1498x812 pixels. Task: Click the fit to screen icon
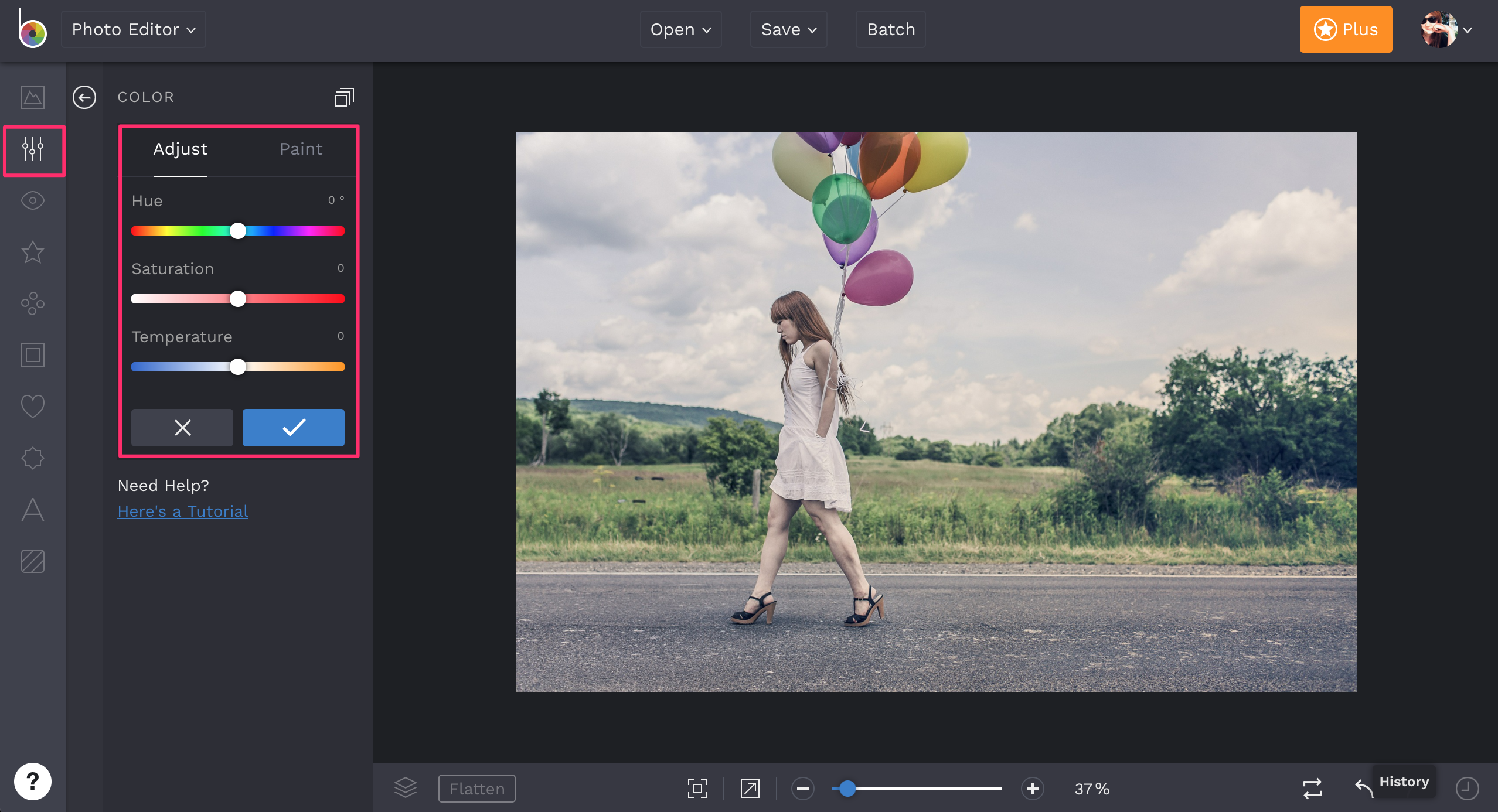[x=697, y=789]
